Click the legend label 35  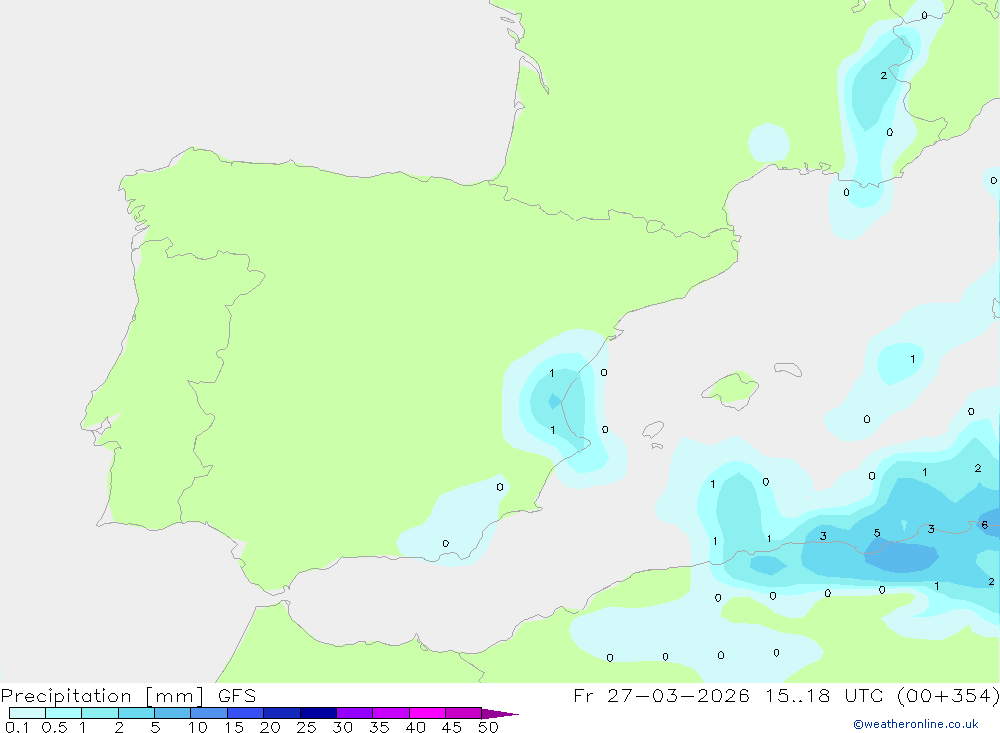(x=379, y=727)
